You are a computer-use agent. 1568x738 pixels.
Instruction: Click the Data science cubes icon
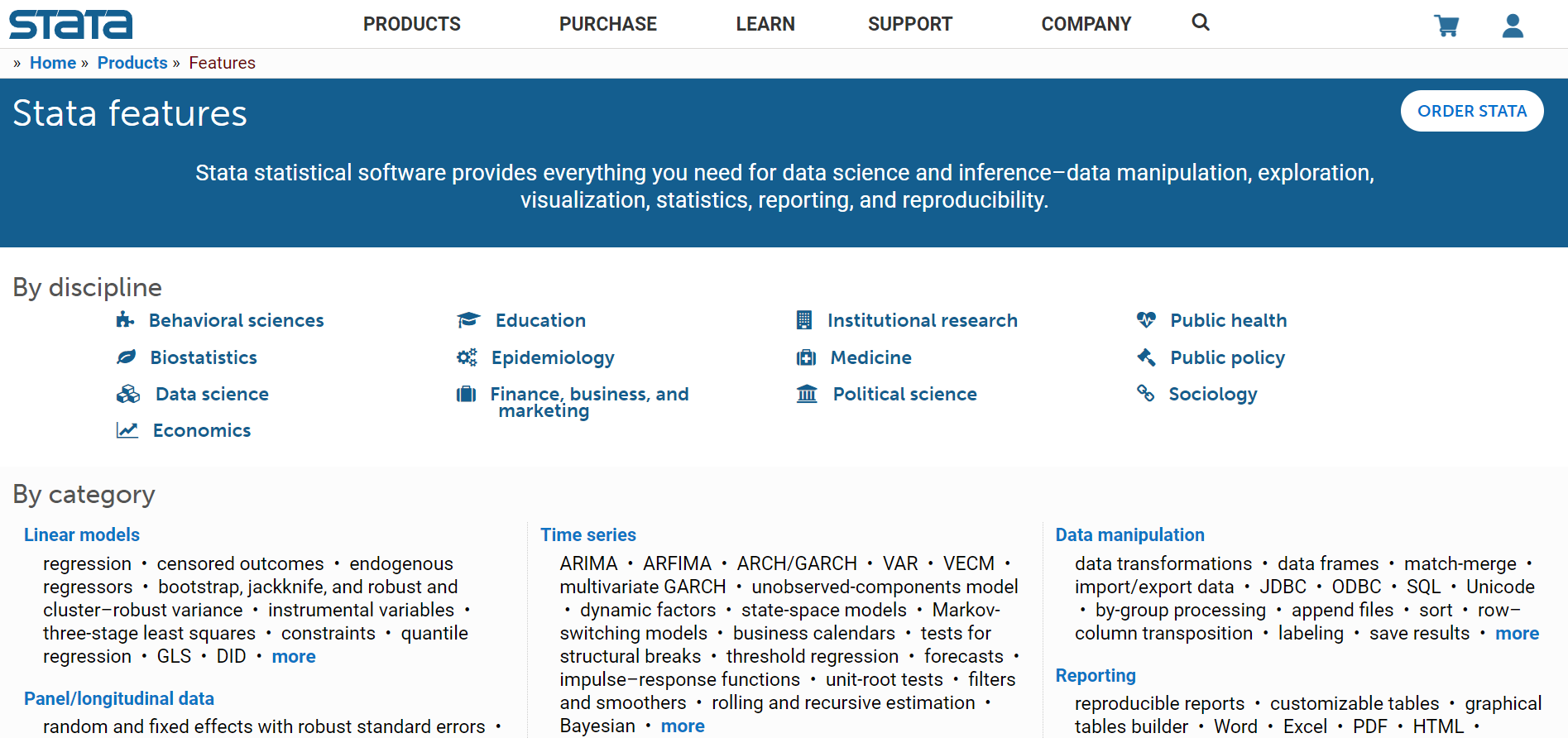(x=128, y=394)
